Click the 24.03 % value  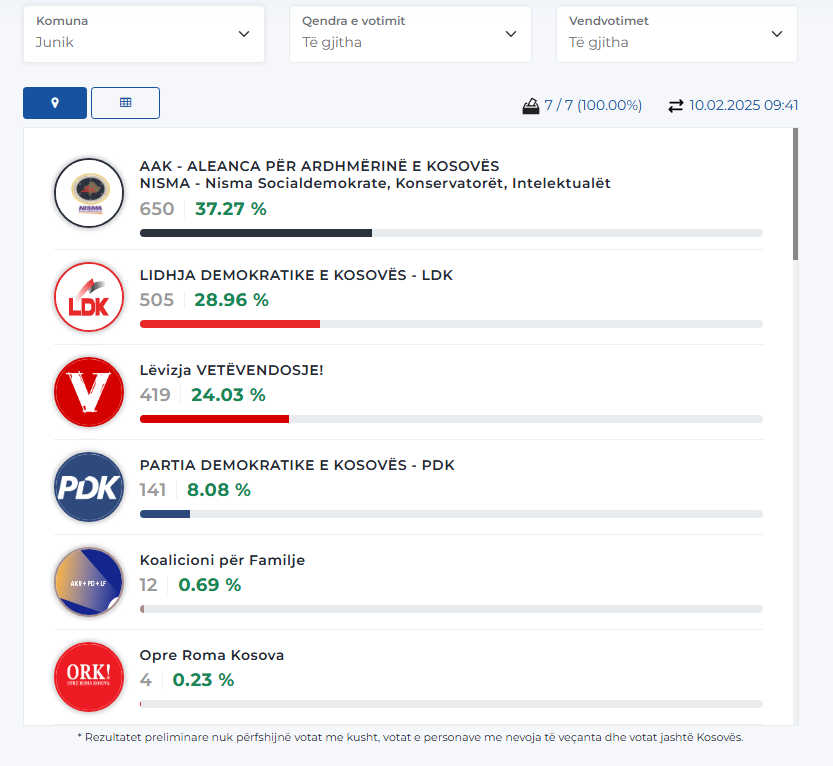228,395
